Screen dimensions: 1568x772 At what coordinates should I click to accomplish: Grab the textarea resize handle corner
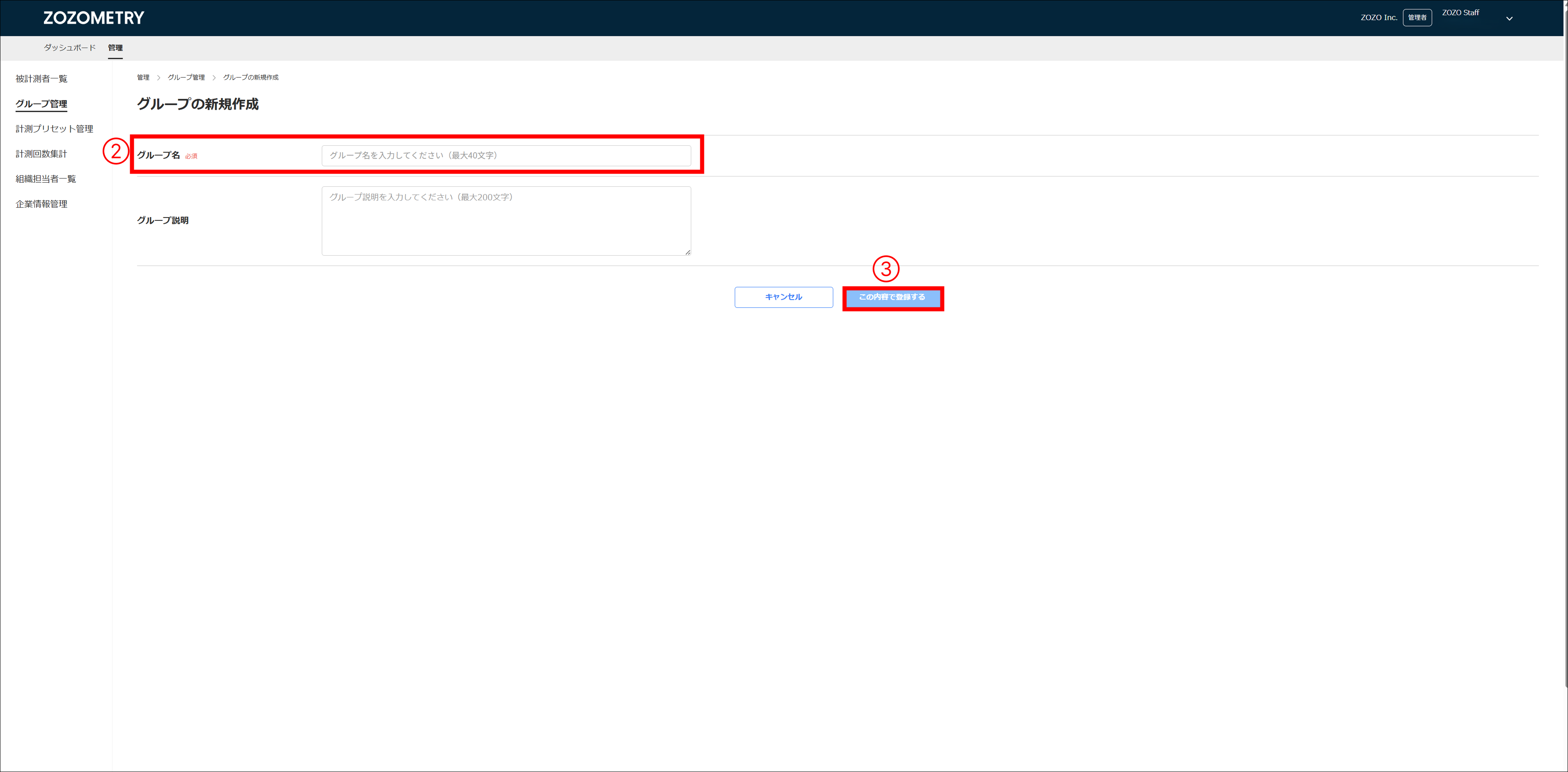[x=687, y=252]
